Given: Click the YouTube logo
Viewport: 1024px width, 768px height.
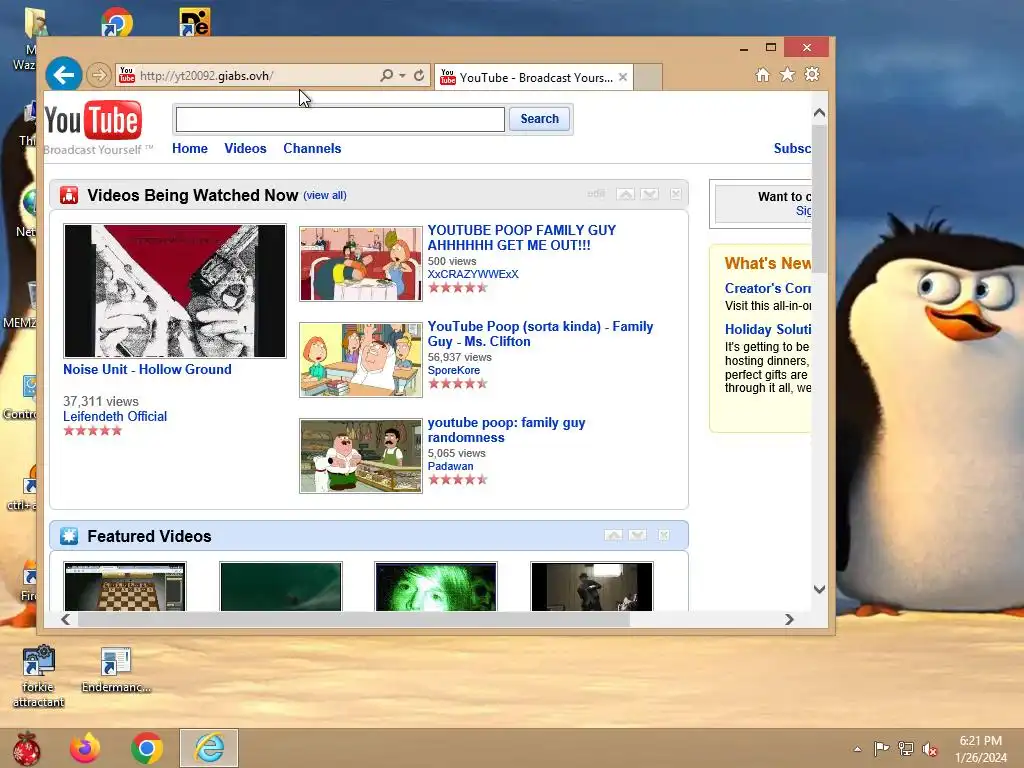Looking at the screenshot, I should (x=93, y=121).
